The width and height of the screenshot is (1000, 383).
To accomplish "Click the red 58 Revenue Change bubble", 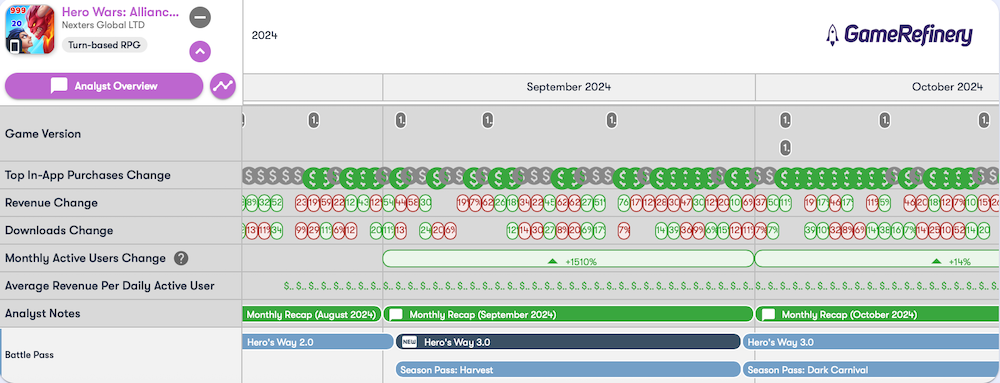I will (413, 203).
